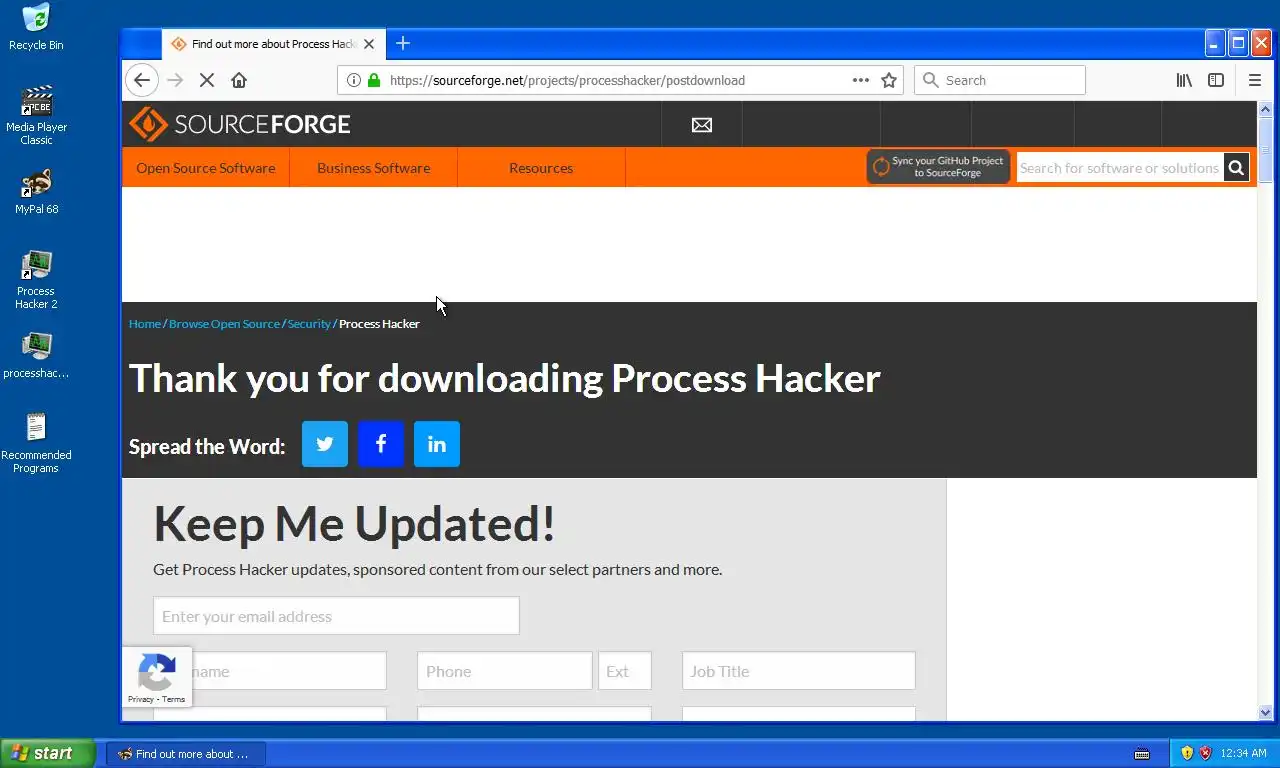
Task: Open the Firefox hamburger menu
Action: (1255, 80)
